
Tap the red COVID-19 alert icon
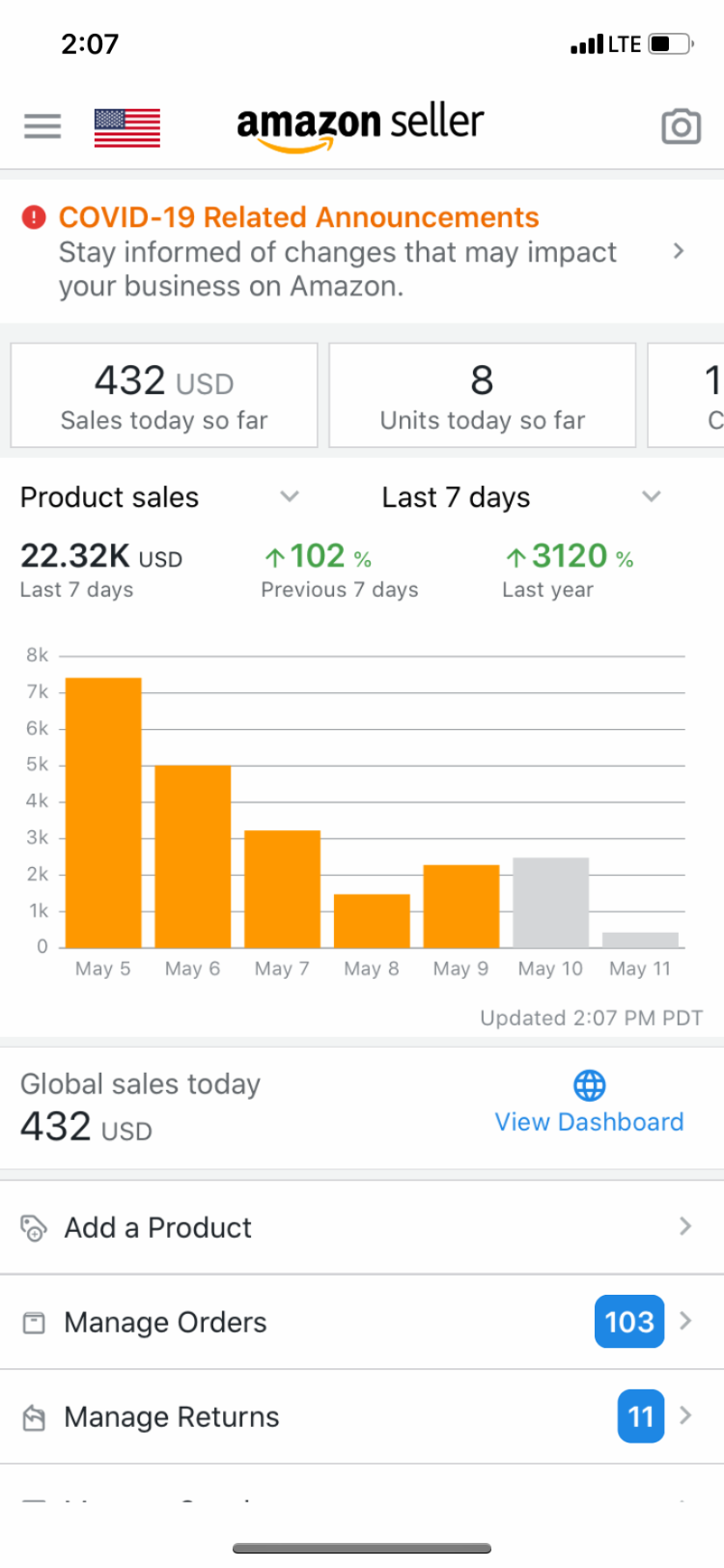tap(34, 217)
